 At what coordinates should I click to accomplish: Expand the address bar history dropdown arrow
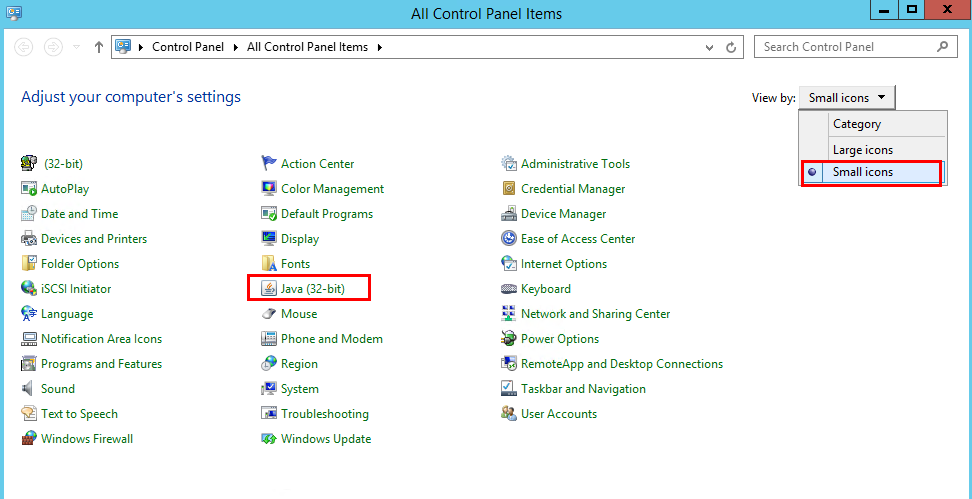coord(710,47)
